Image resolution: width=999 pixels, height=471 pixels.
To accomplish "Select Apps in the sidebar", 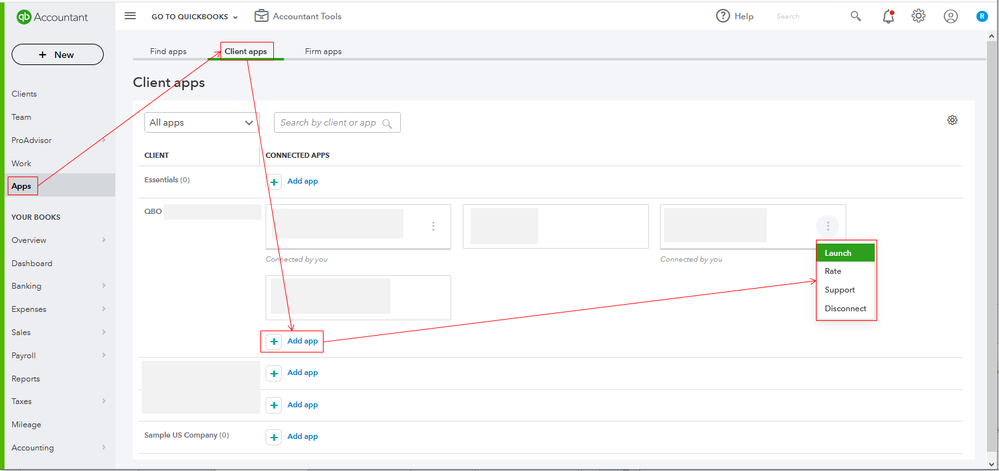I will click(21, 186).
